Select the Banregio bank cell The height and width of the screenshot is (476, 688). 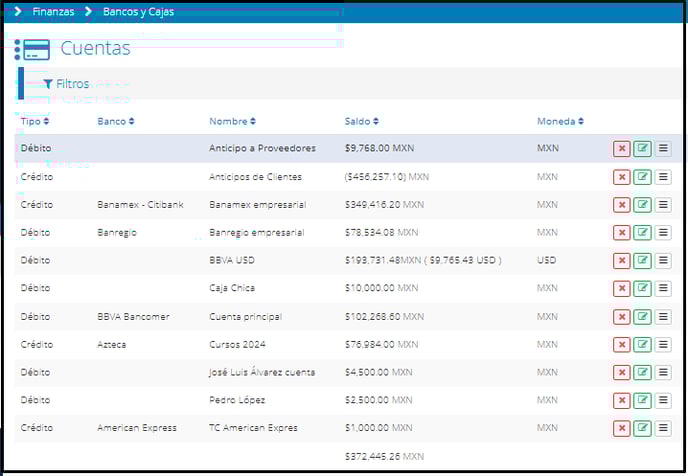117,233
